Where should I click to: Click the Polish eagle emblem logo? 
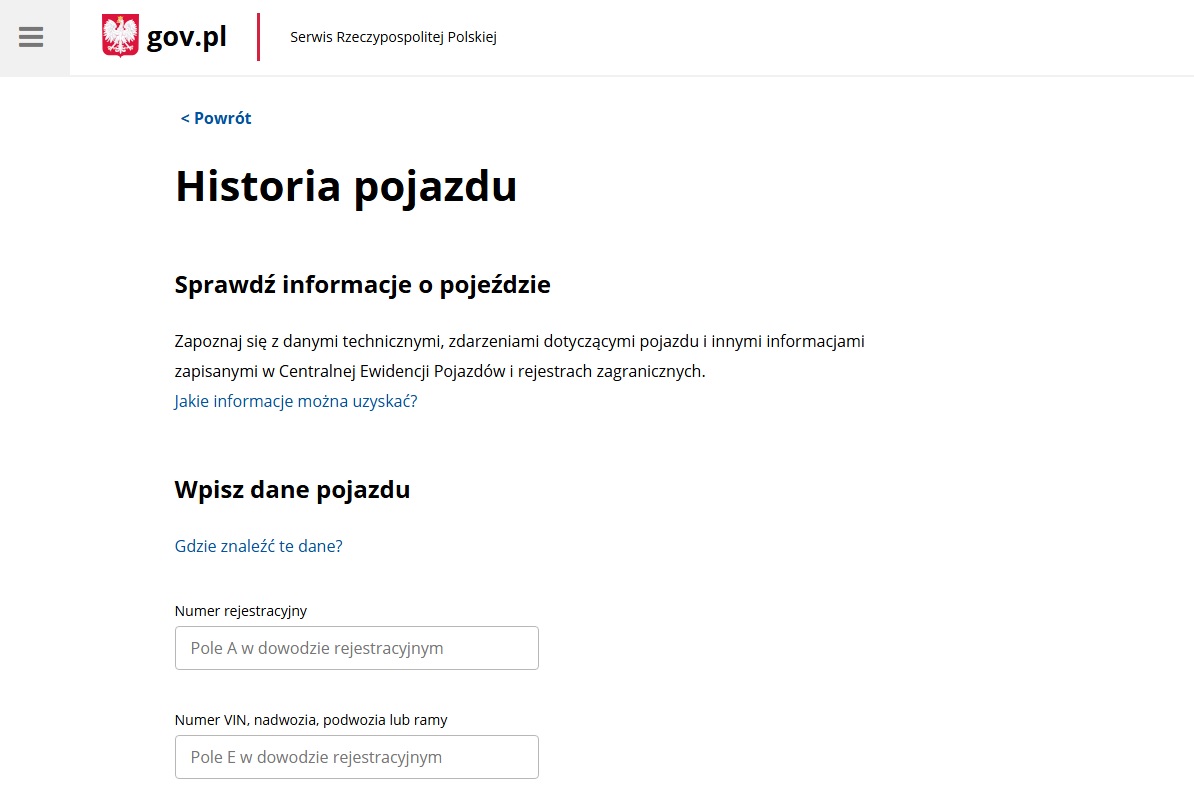click(120, 37)
